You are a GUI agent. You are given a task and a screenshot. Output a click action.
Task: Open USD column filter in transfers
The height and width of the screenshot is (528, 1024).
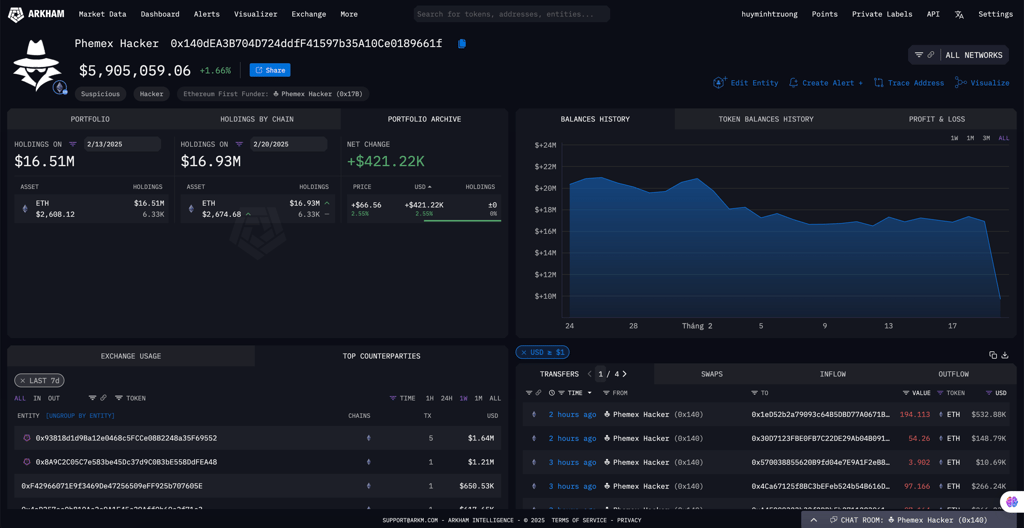tap(989, 393)
